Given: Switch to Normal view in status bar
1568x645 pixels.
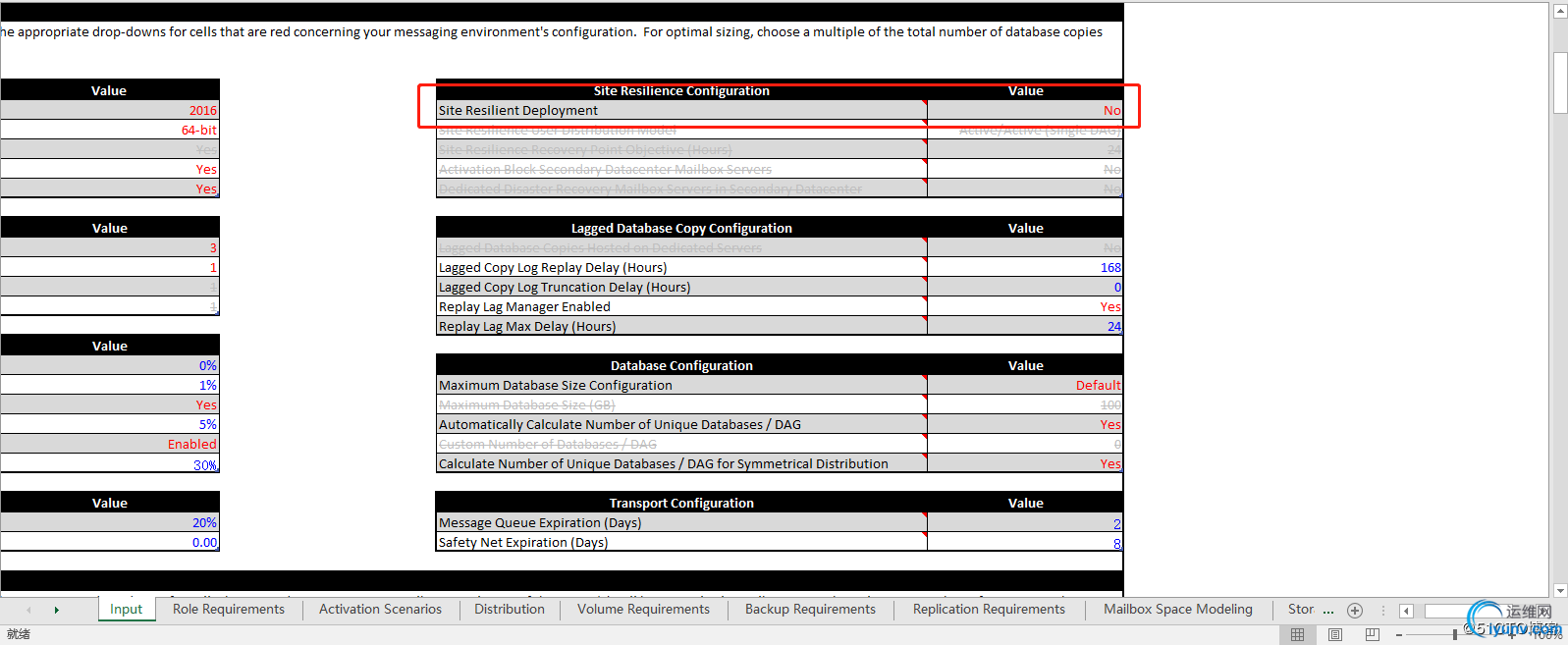Looking at the screenshot, I should pos(1297,635).
